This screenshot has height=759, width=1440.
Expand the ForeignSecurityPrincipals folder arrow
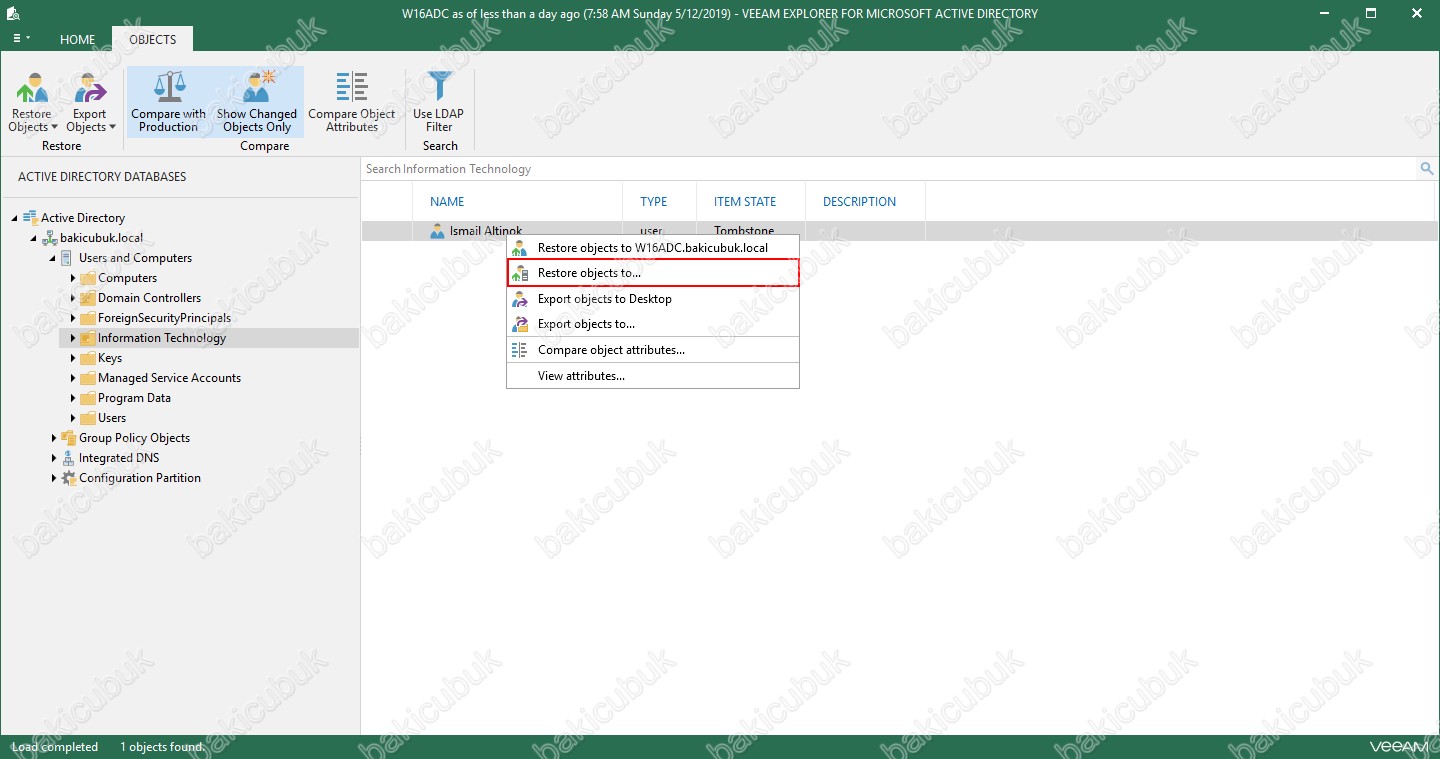click(73, 318)
